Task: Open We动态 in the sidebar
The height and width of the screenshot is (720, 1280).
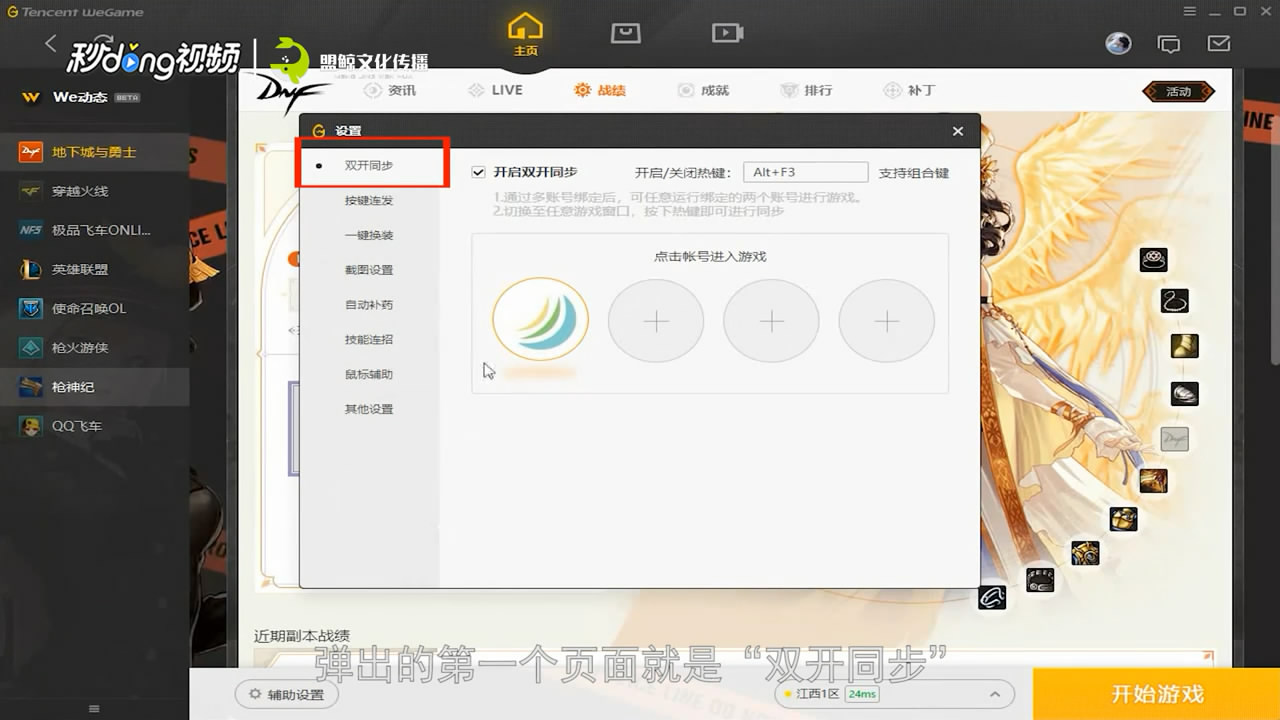Action: [x=94, y=97]
